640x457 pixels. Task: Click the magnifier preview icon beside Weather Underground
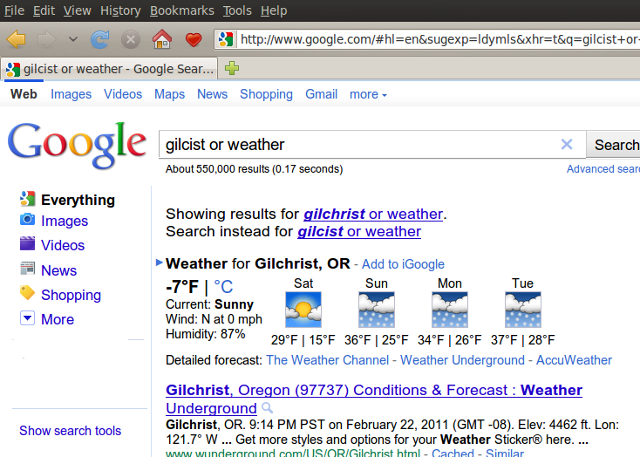click(x=266, y=409)
